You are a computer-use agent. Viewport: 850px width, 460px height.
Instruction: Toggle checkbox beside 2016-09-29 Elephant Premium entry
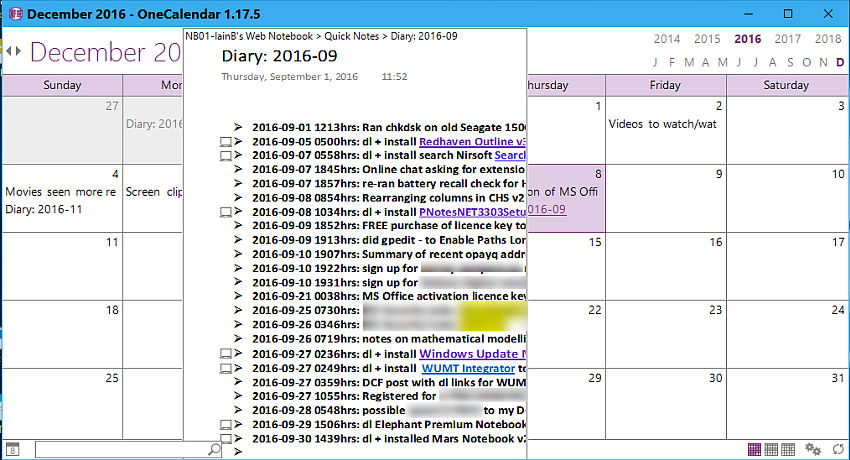pos(225,425)
